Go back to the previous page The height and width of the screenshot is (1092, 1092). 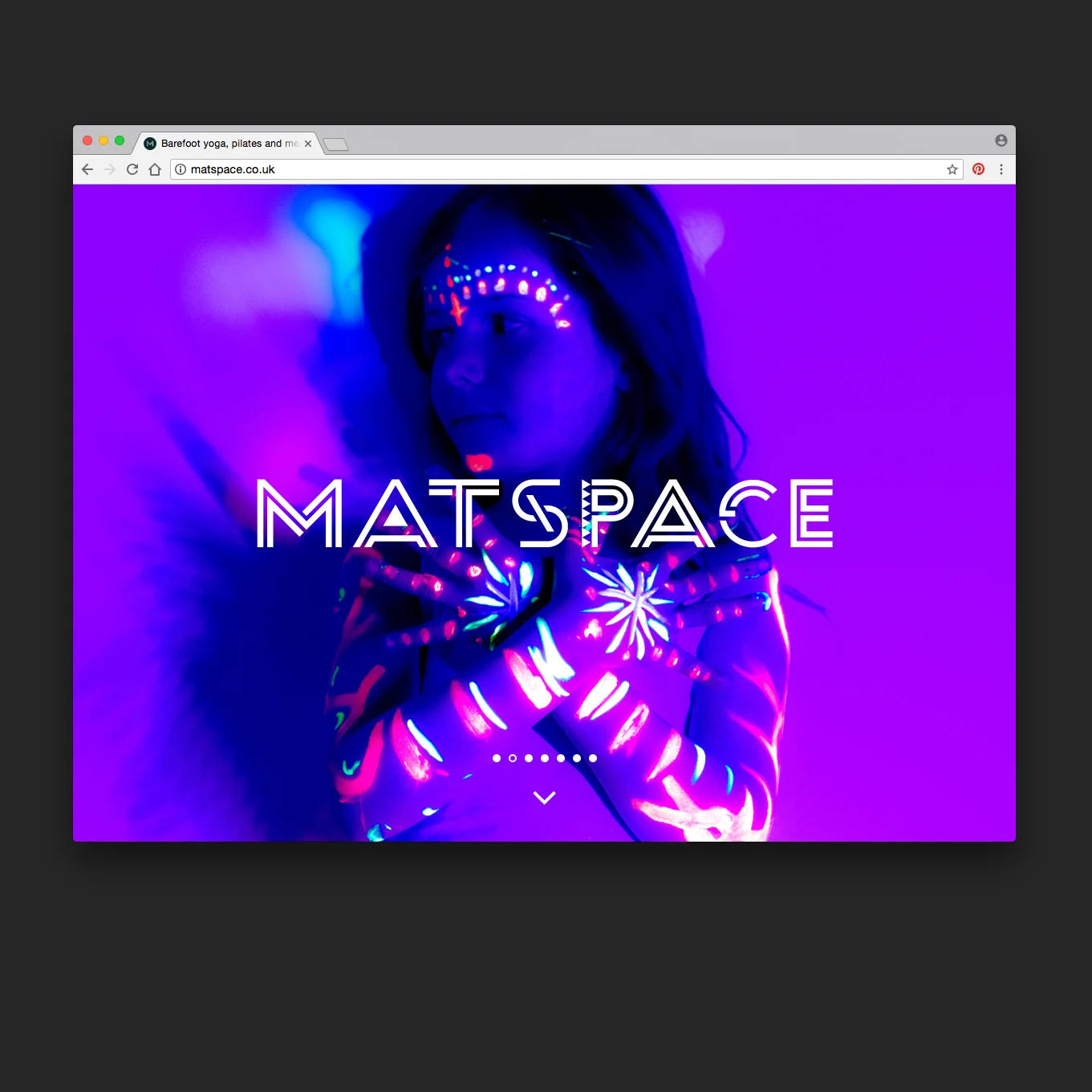pos(87,169)
